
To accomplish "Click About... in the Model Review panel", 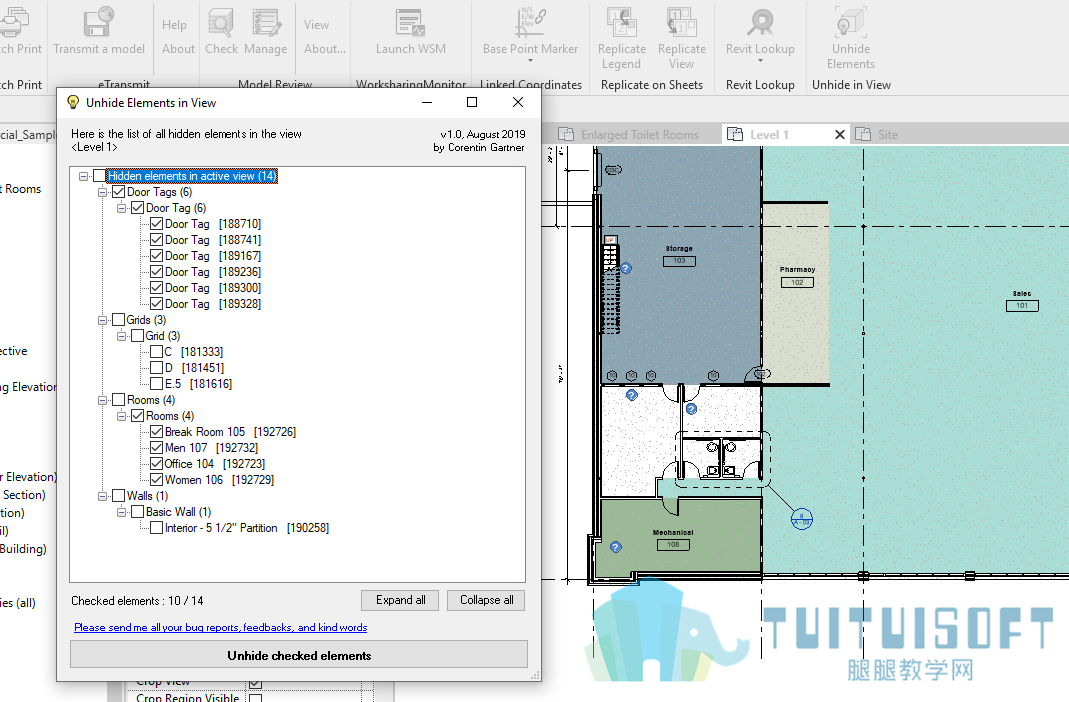I will pyautogui.click(x=325, y=49).
